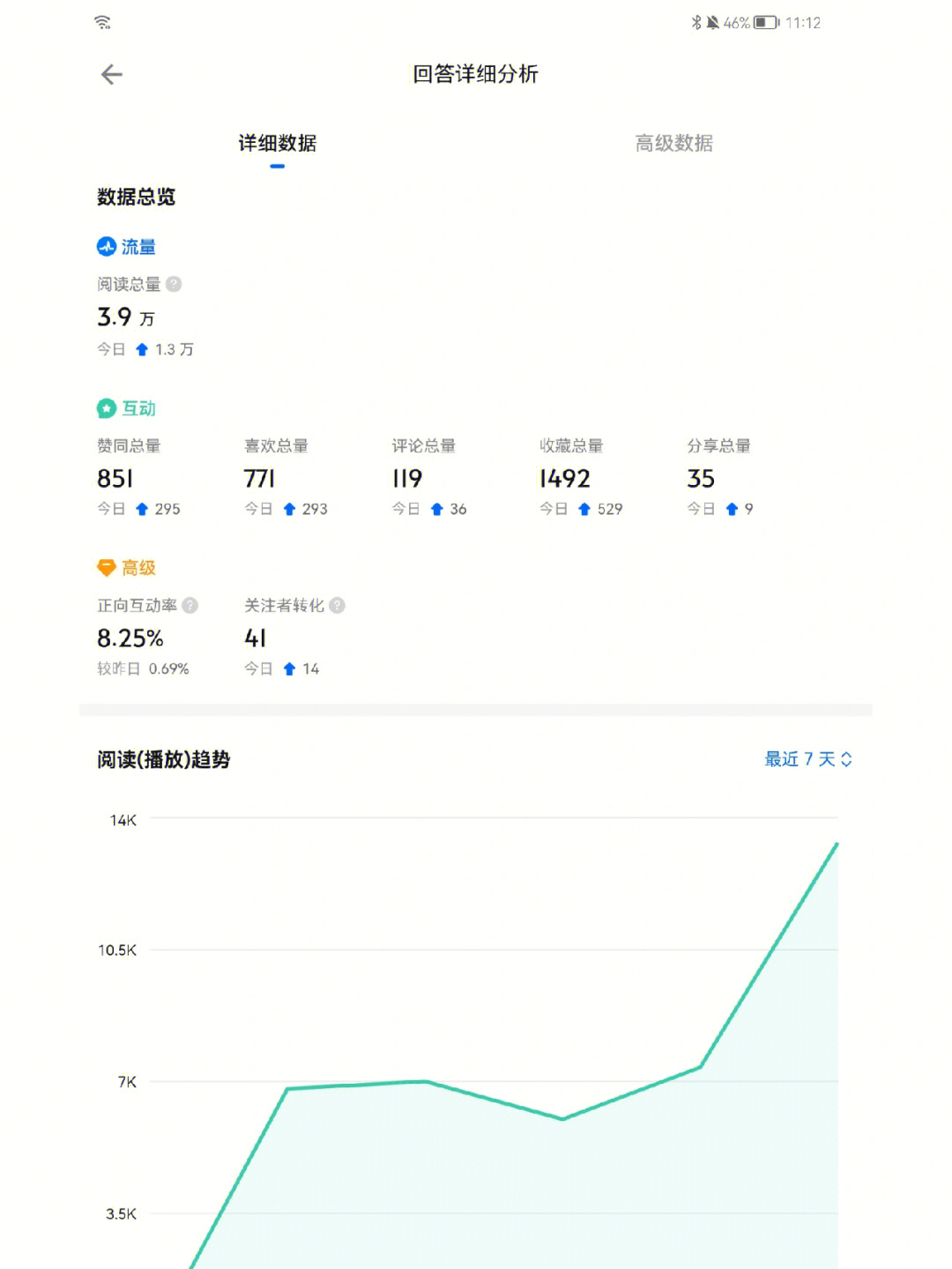This screenshot has height=1269, width=952.
Task: Click the up arrow beside 分享总量's 9
Action: (732, 509)
